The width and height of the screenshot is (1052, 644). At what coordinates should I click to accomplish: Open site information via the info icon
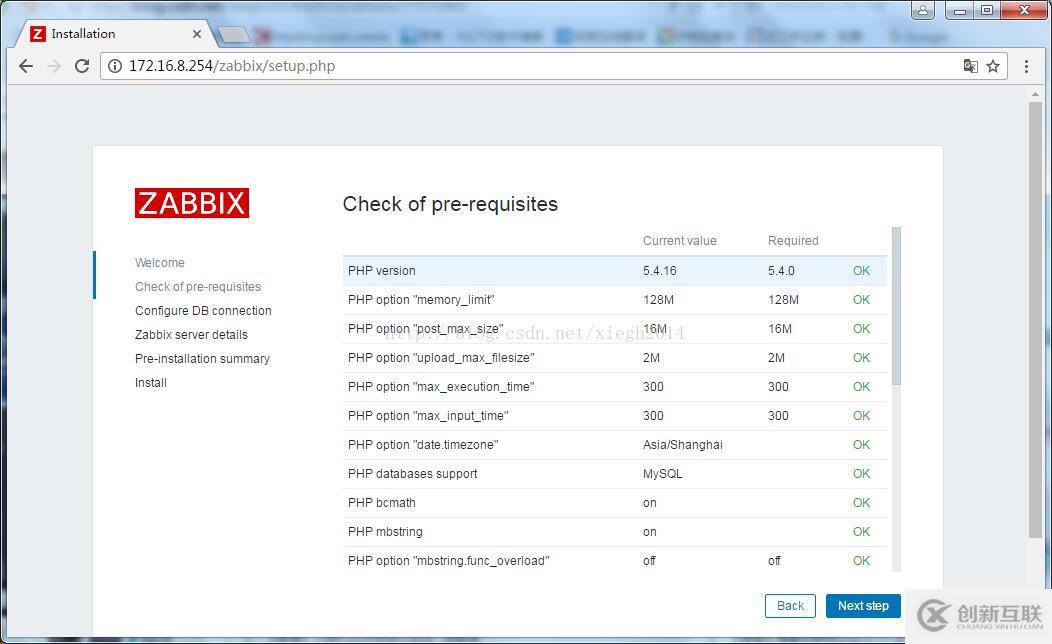point(115,66)
